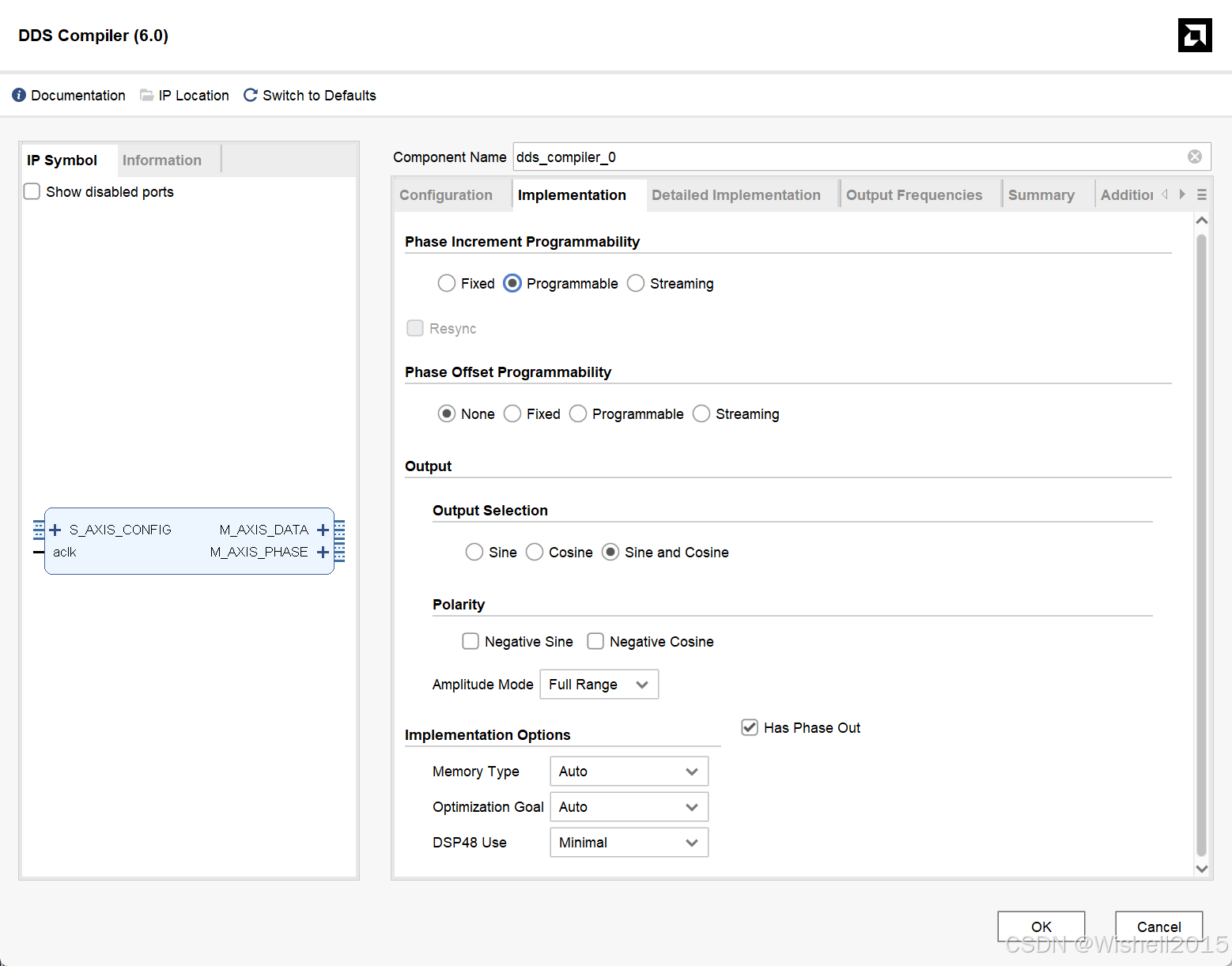Open the Documentation info icon
The height and width of the screenshot is (966, 1232).
[19, 95]
